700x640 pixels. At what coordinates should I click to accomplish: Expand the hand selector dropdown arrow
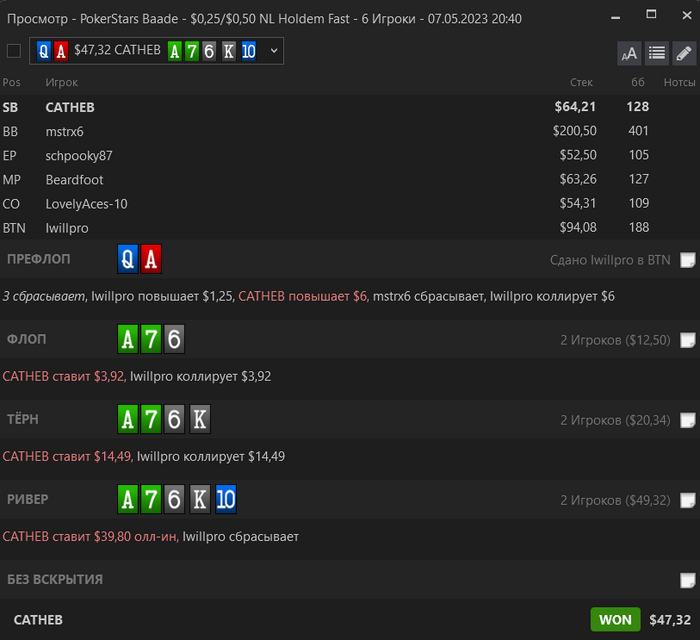(274, 51)
